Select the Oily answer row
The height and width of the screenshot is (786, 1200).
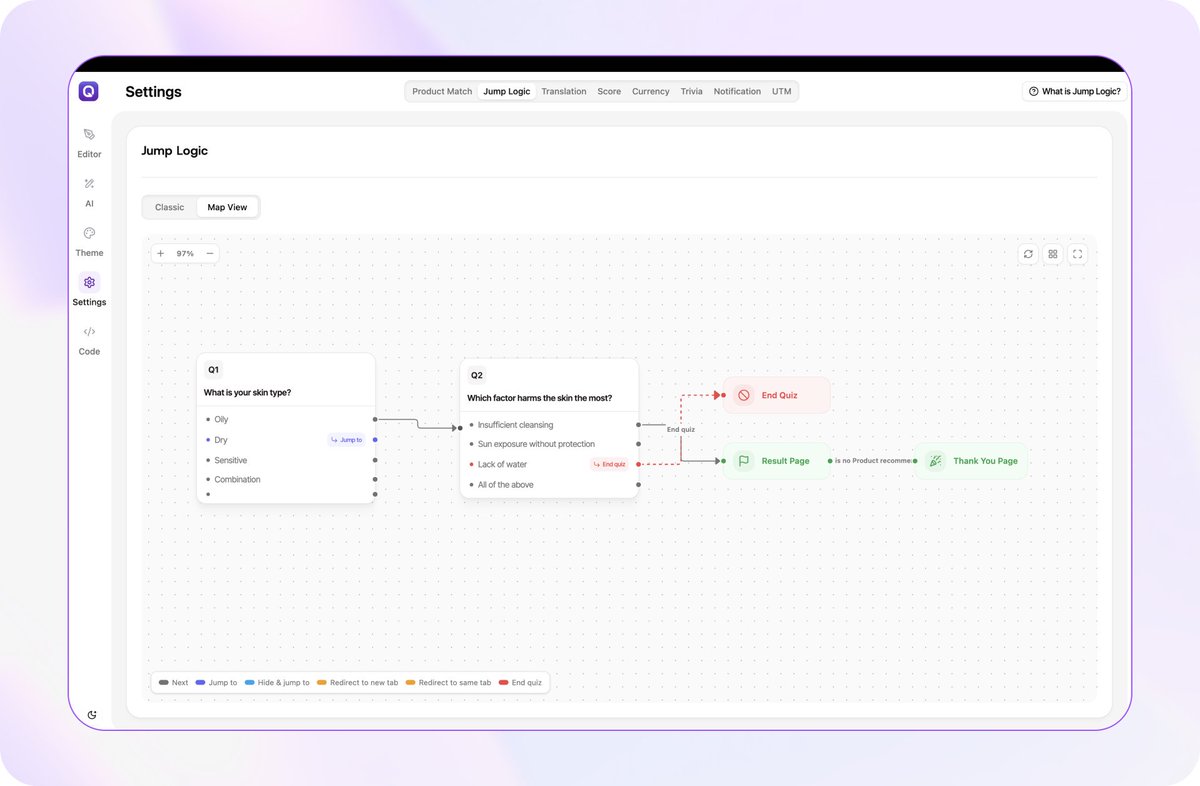pos(286,420)
